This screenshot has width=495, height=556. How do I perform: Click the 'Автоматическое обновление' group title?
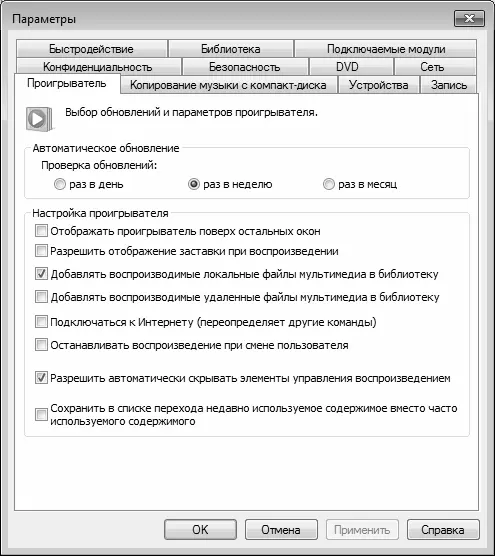(106, 148)
